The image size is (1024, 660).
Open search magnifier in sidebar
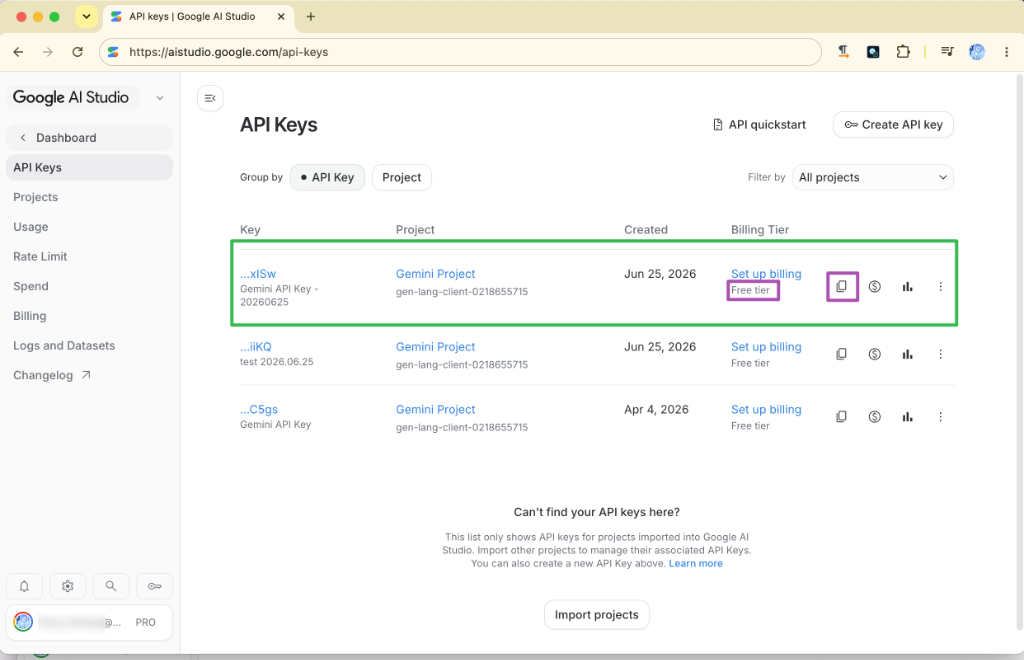tap(111, 586)
